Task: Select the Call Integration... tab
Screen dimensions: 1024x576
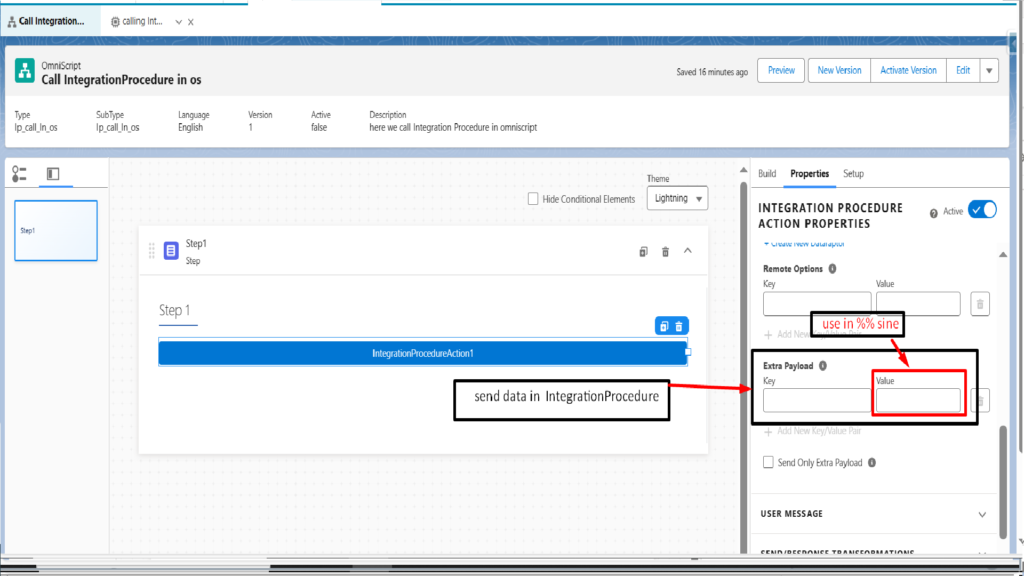Action: click(x=51, y=22)
